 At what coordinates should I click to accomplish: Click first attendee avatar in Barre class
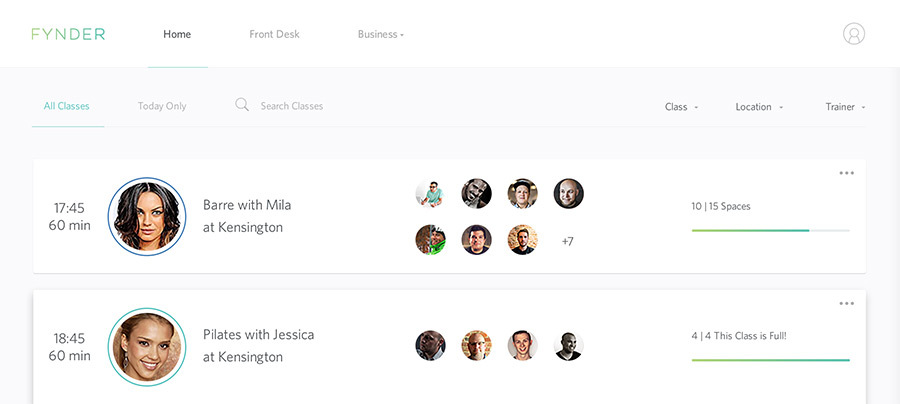(x=430, y=194)
